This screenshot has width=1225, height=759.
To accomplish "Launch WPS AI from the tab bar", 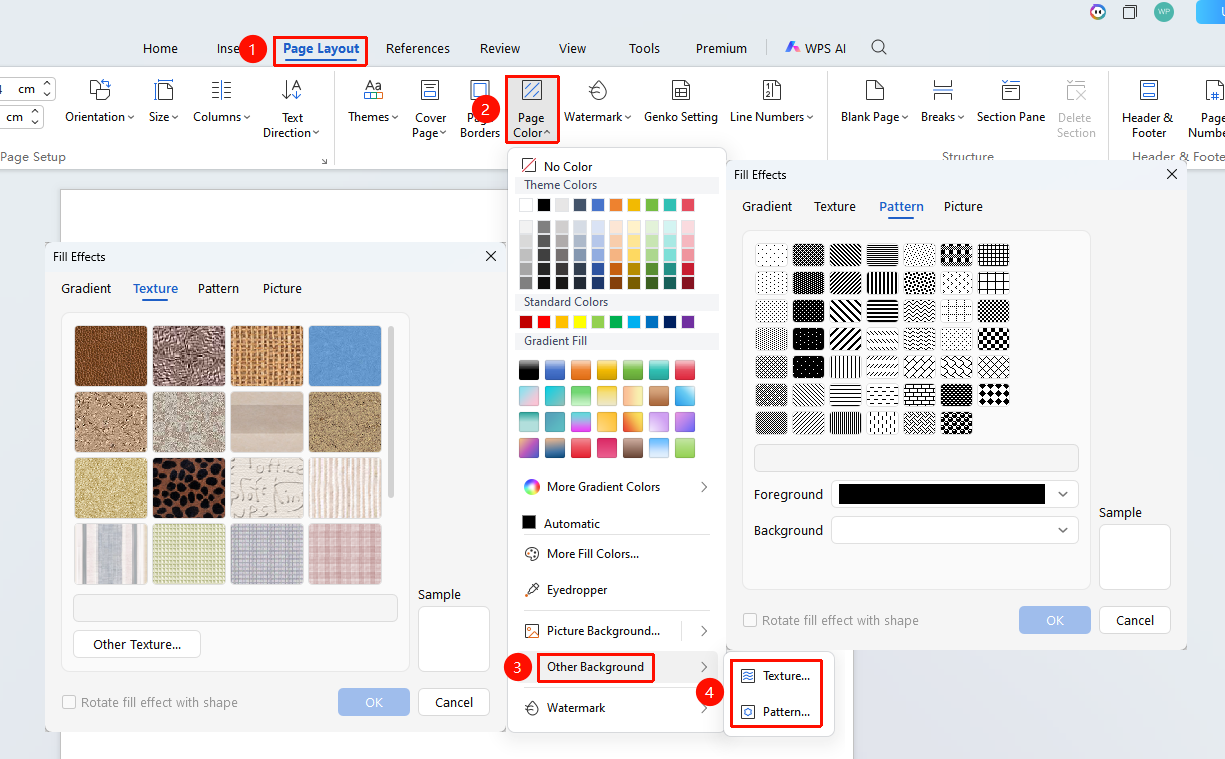I will coord(816,48).
